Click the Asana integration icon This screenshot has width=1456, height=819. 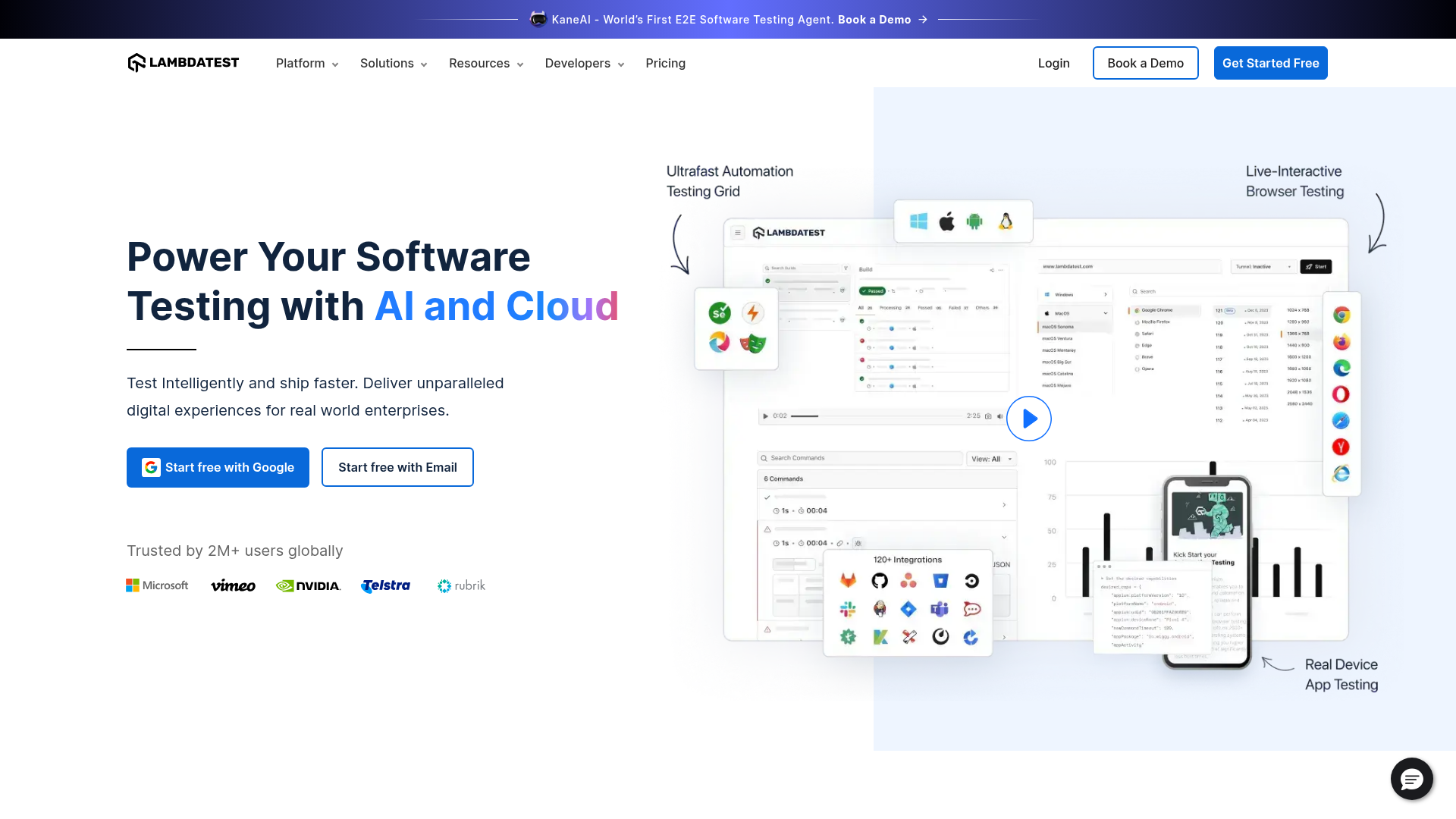click(908, 581)
